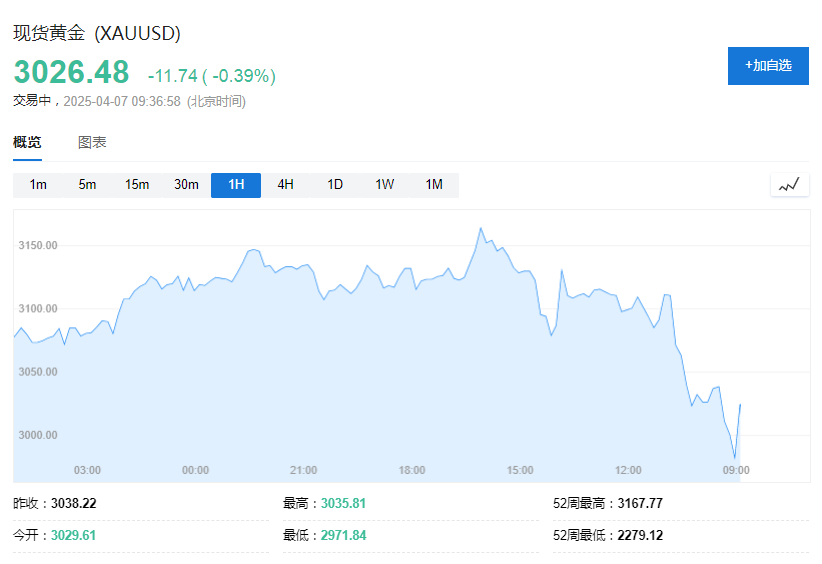Image resolution: width=822 pixels, height=564 pixels.
Task: Switch chart to 30m interval
Action: (186, 185)
